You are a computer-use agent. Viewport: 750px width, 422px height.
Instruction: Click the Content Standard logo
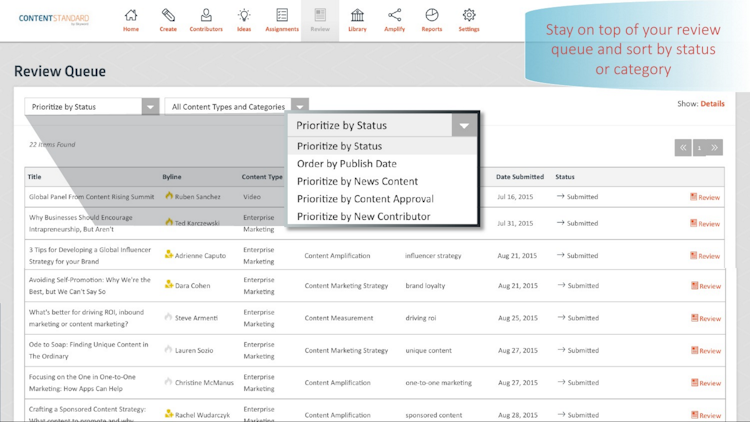54,19
